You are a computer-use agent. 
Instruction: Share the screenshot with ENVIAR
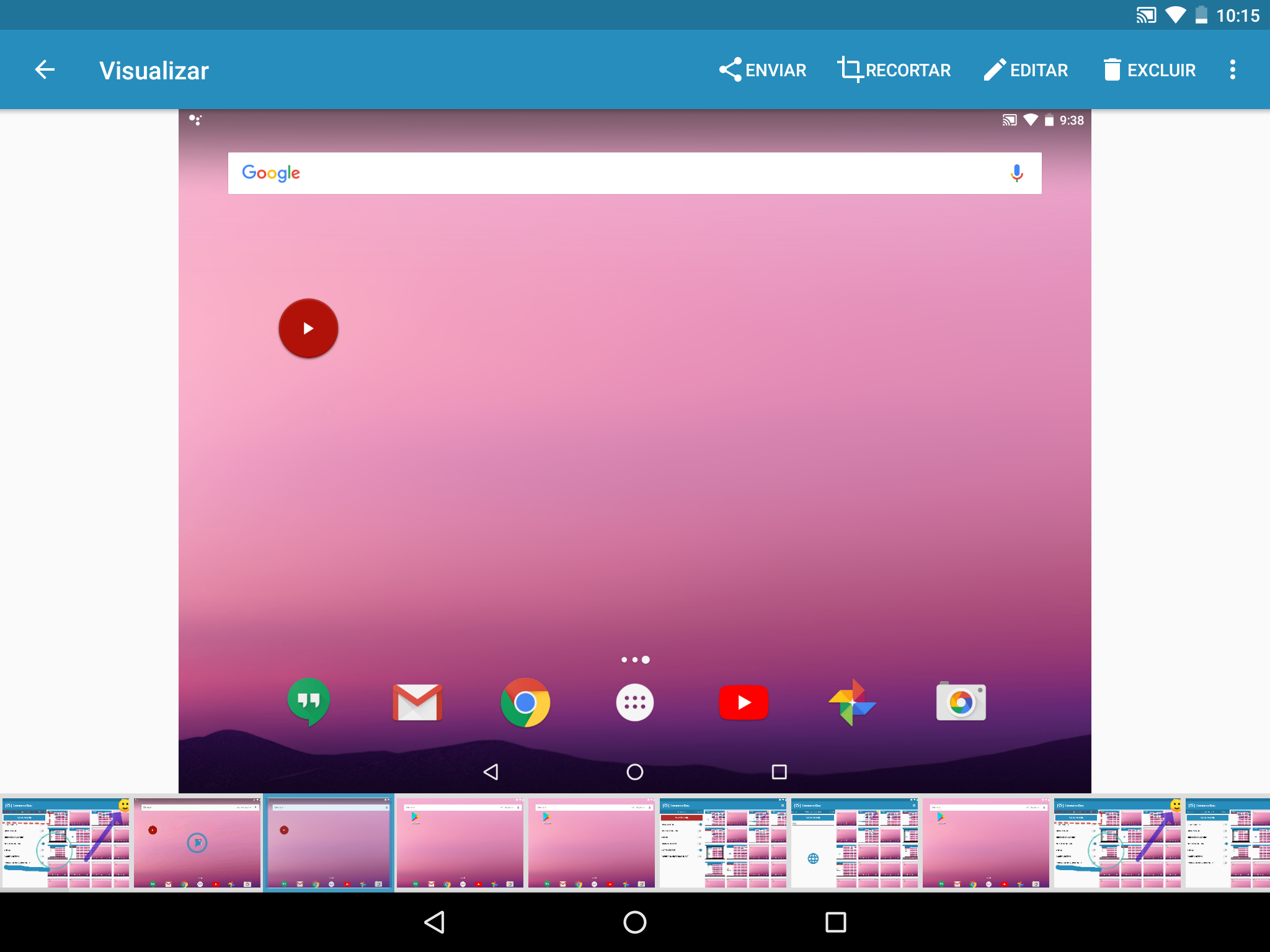[763, 70]
